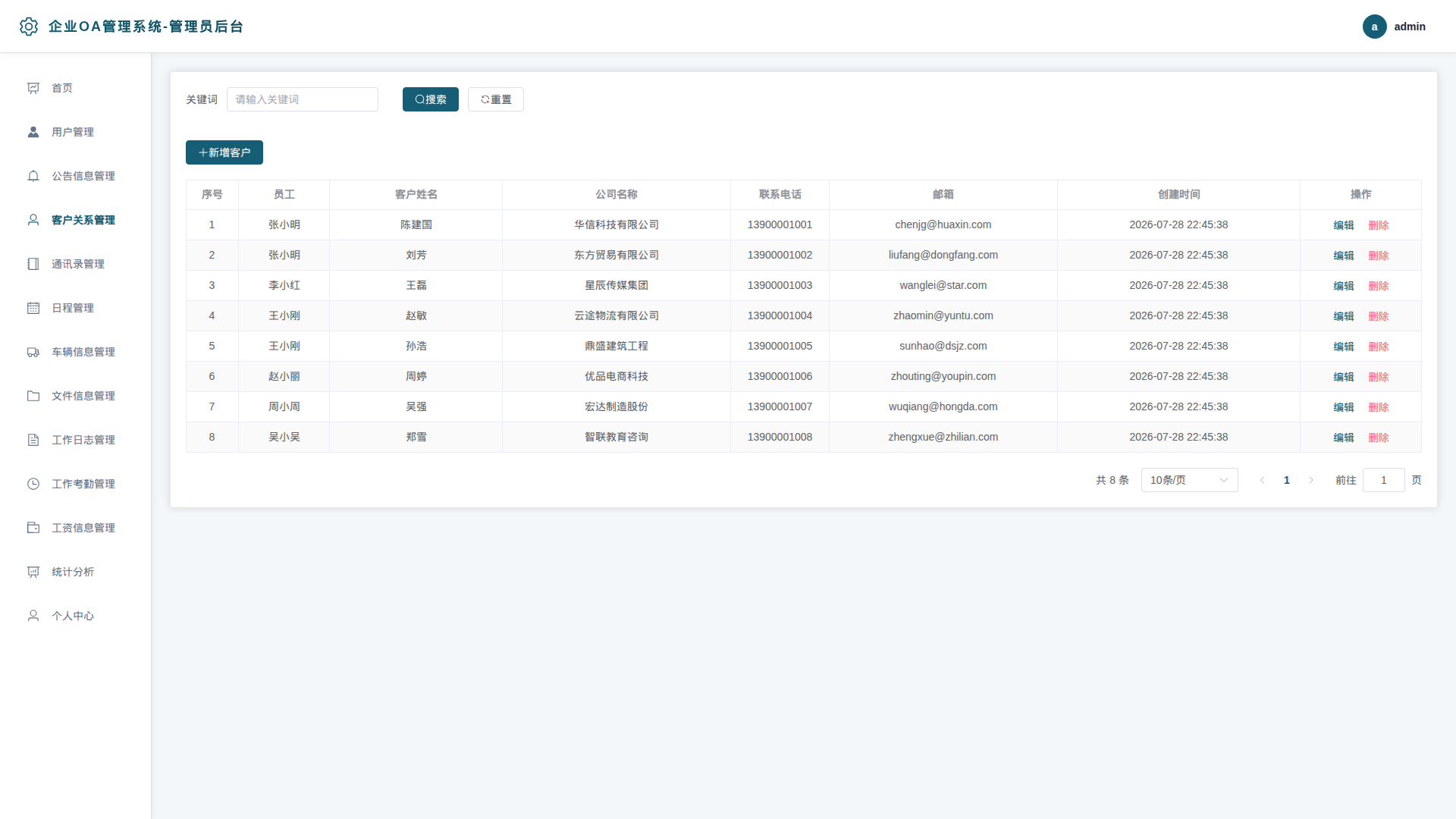The image size is (1456, 819).
Task: Click the 新增客户 add customer button
Action: pos(224,152)
